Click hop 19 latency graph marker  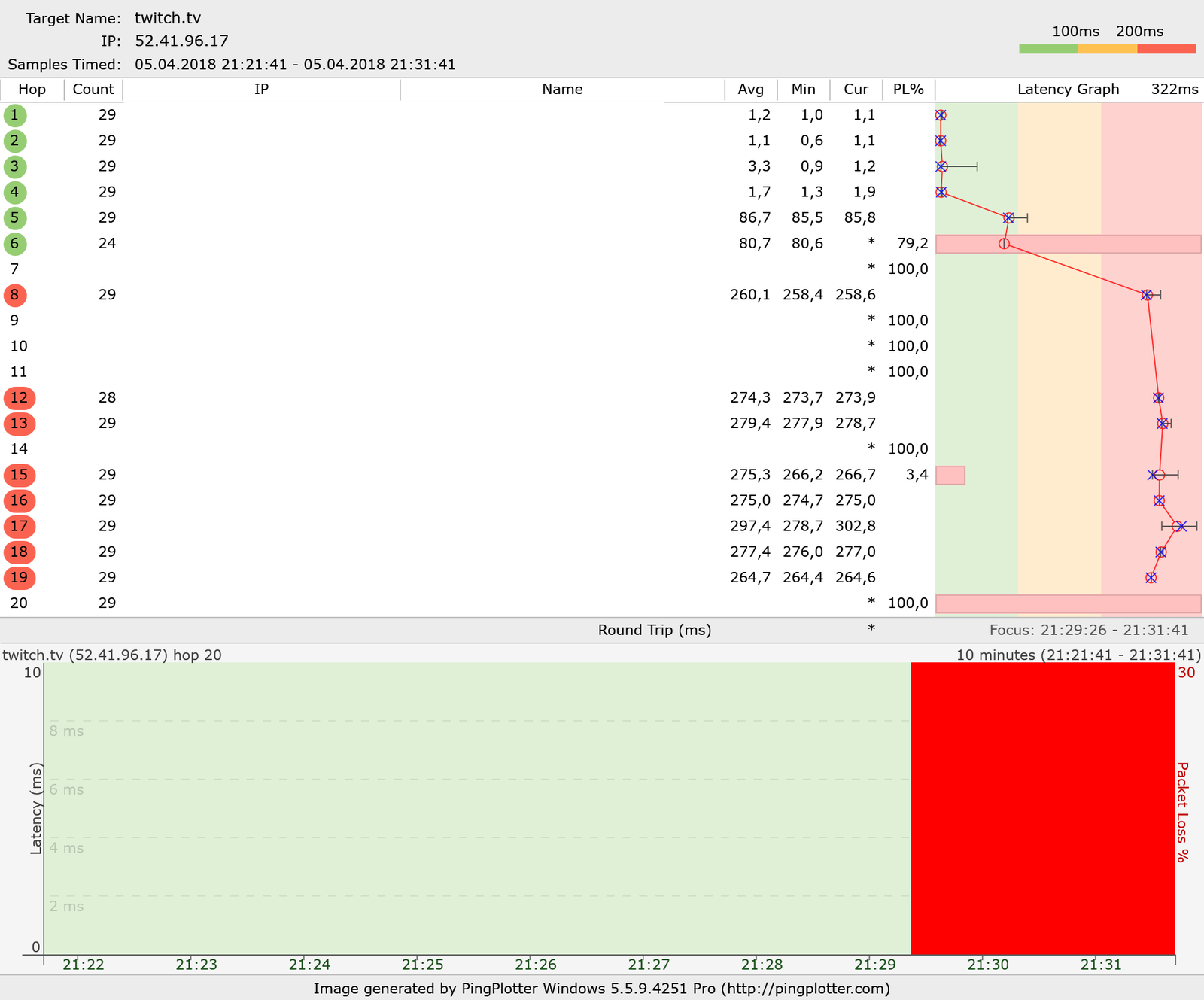point(1151,578)
